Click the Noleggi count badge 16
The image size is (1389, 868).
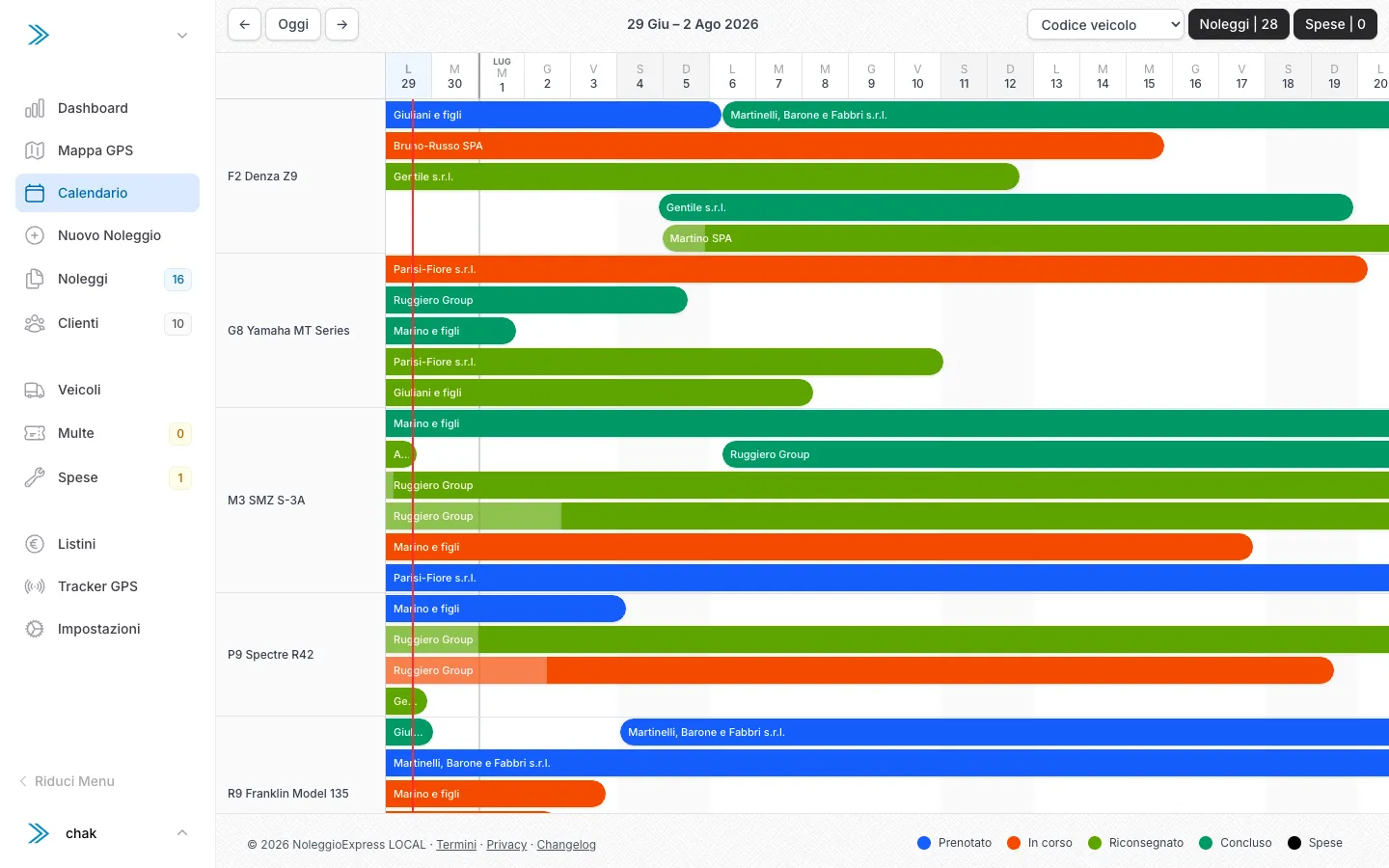pyautogui.click(x=178, y=280)
